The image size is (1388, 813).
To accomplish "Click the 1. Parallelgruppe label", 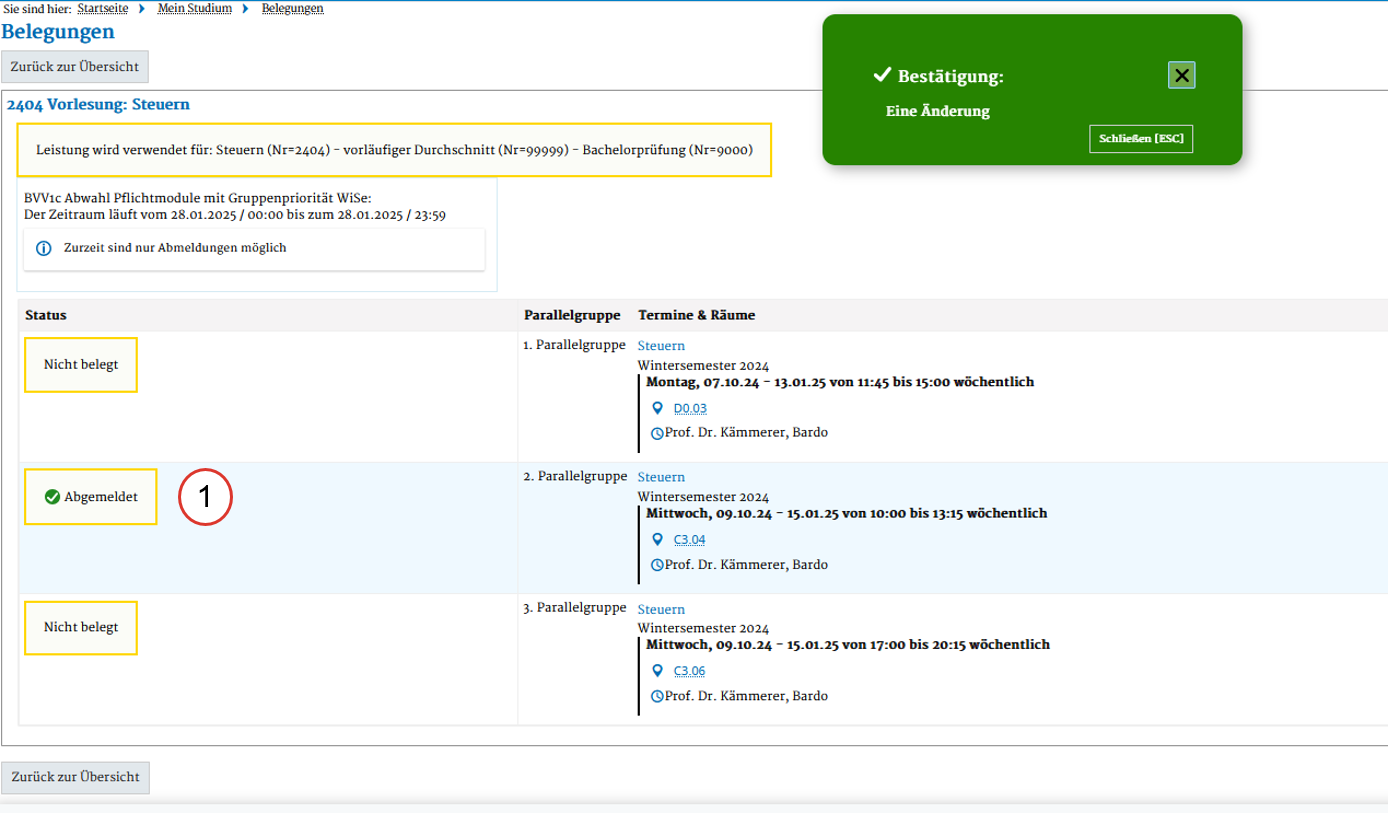I will [x=574, y=346].
